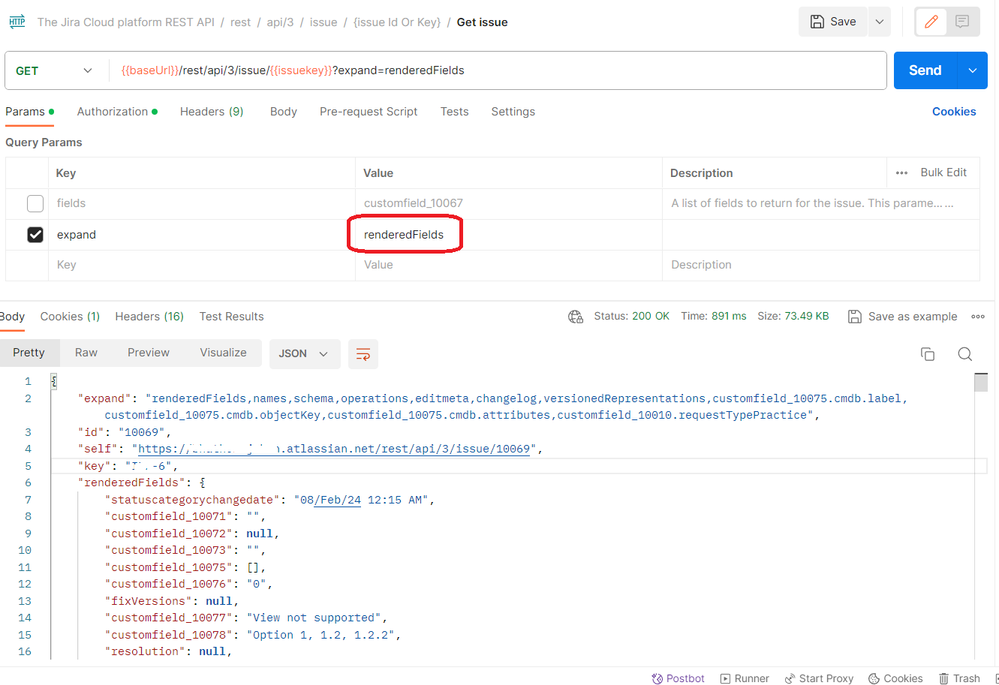Screen dimensions: 999x685
Task: Click the response vertical scrollbar thumb
Action: pyautogui.click(x=981, y=383)
